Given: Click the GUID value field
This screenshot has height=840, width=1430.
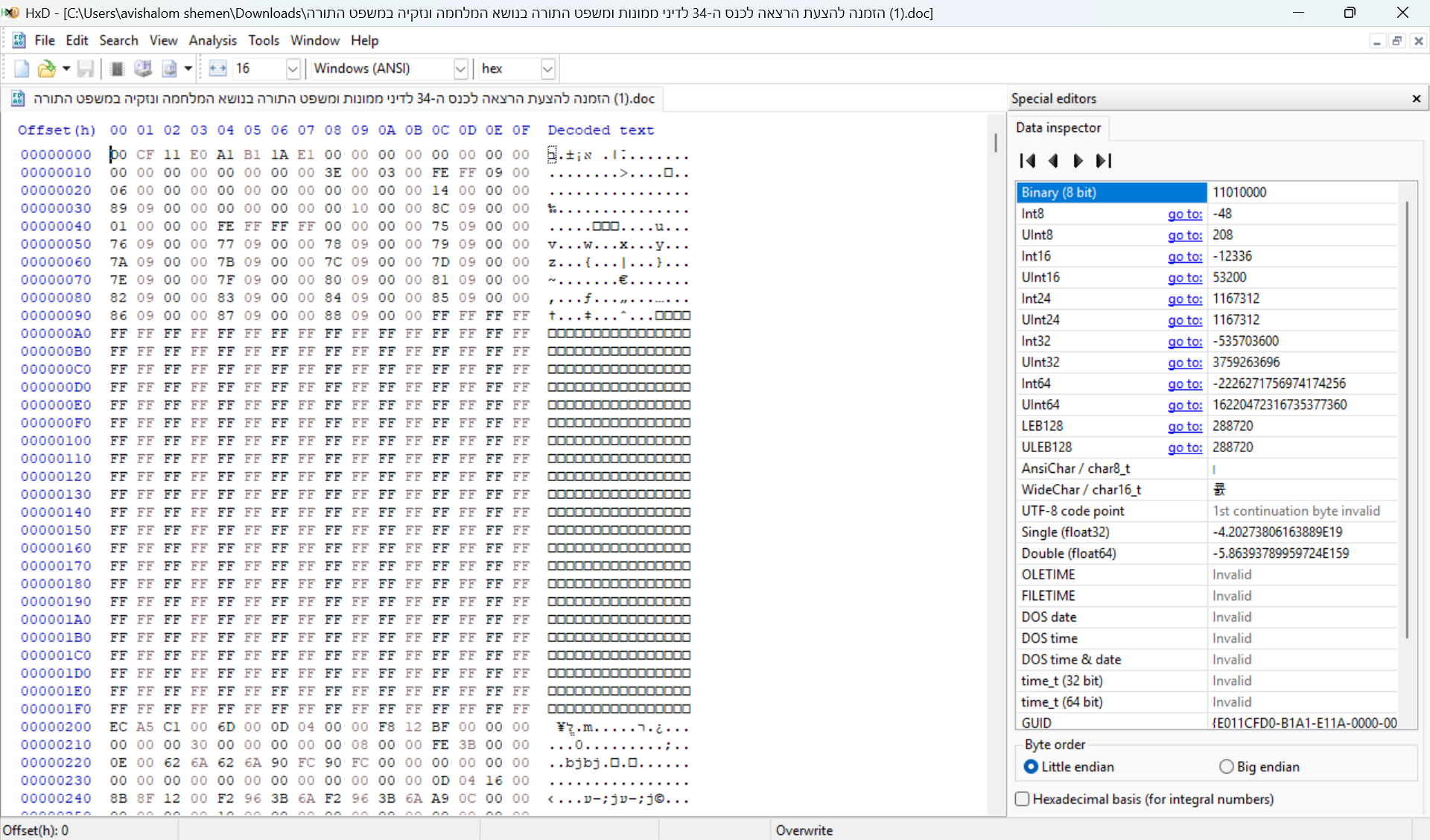Looking at the screenshot, I should coord(1303,723).
